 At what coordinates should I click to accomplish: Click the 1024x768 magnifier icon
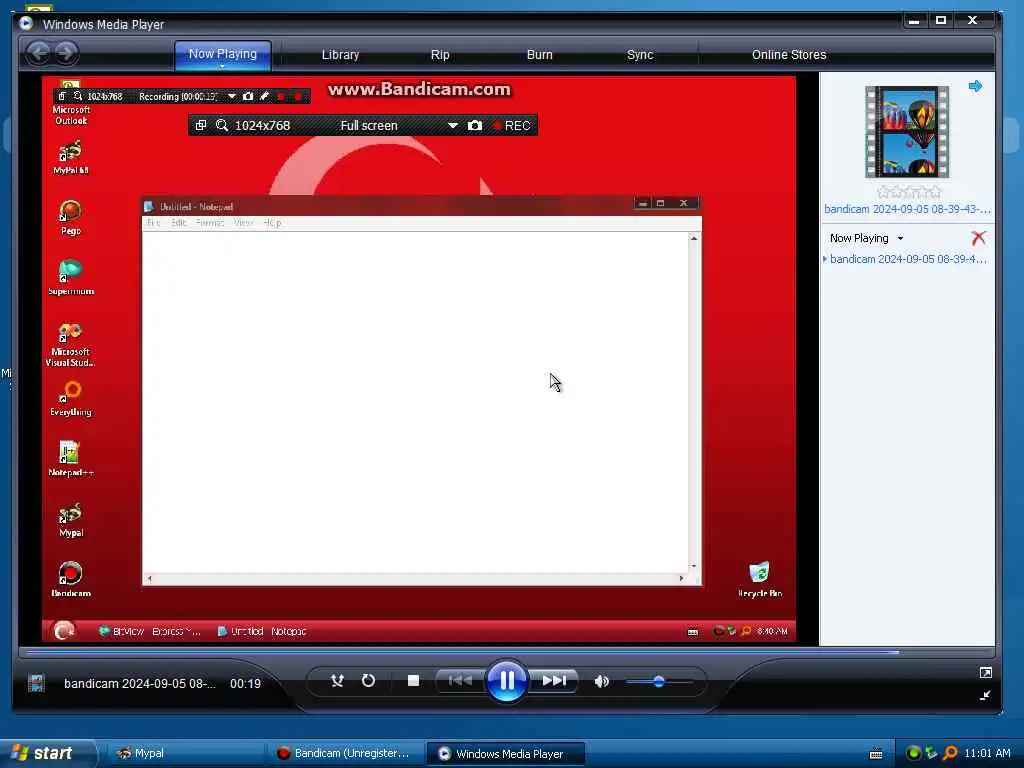pyautogui.click(x=222, y=125)
